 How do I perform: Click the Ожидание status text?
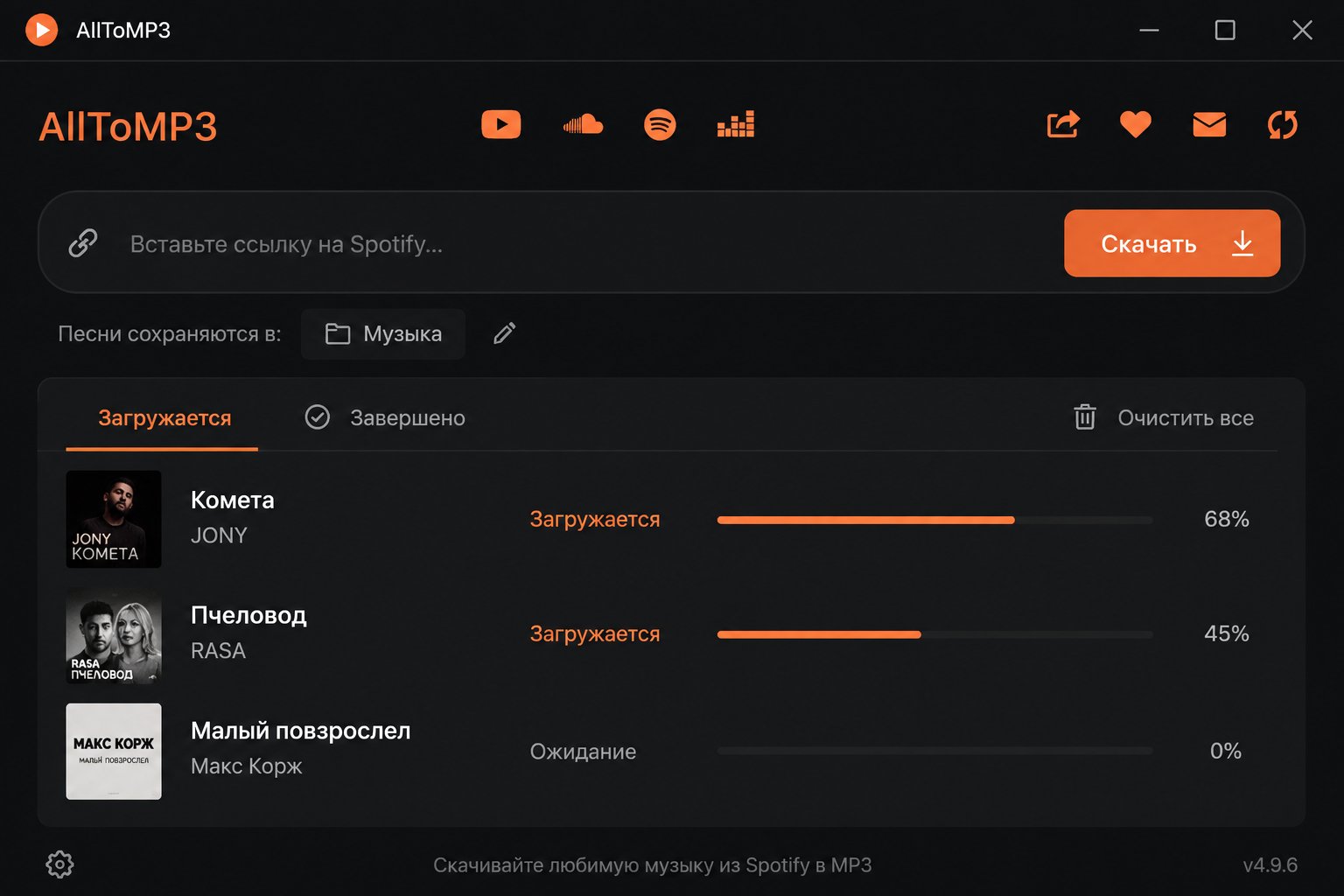pyautogui.click(x=583, y=752)
